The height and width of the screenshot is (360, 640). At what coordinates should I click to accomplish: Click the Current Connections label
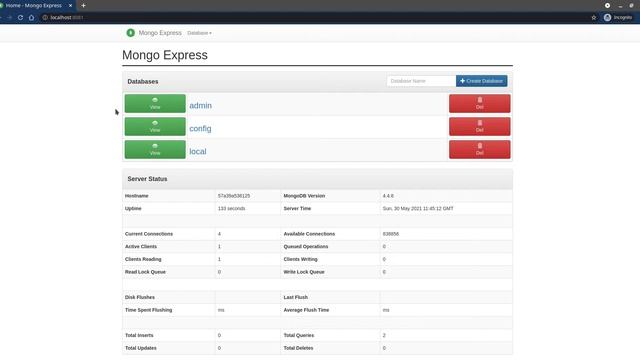[149, 234]
